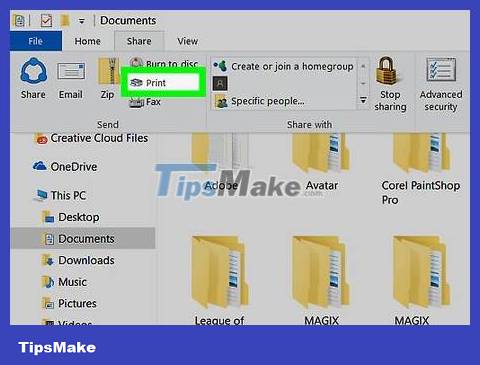Click the Fax command

[x=145, y=102]
